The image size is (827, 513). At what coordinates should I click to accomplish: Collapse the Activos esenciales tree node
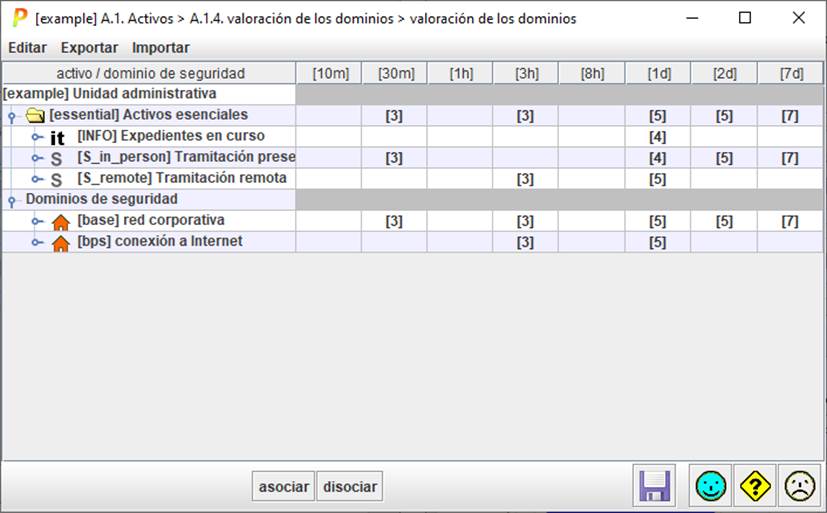pyautogui.click(x=12, y=116)
